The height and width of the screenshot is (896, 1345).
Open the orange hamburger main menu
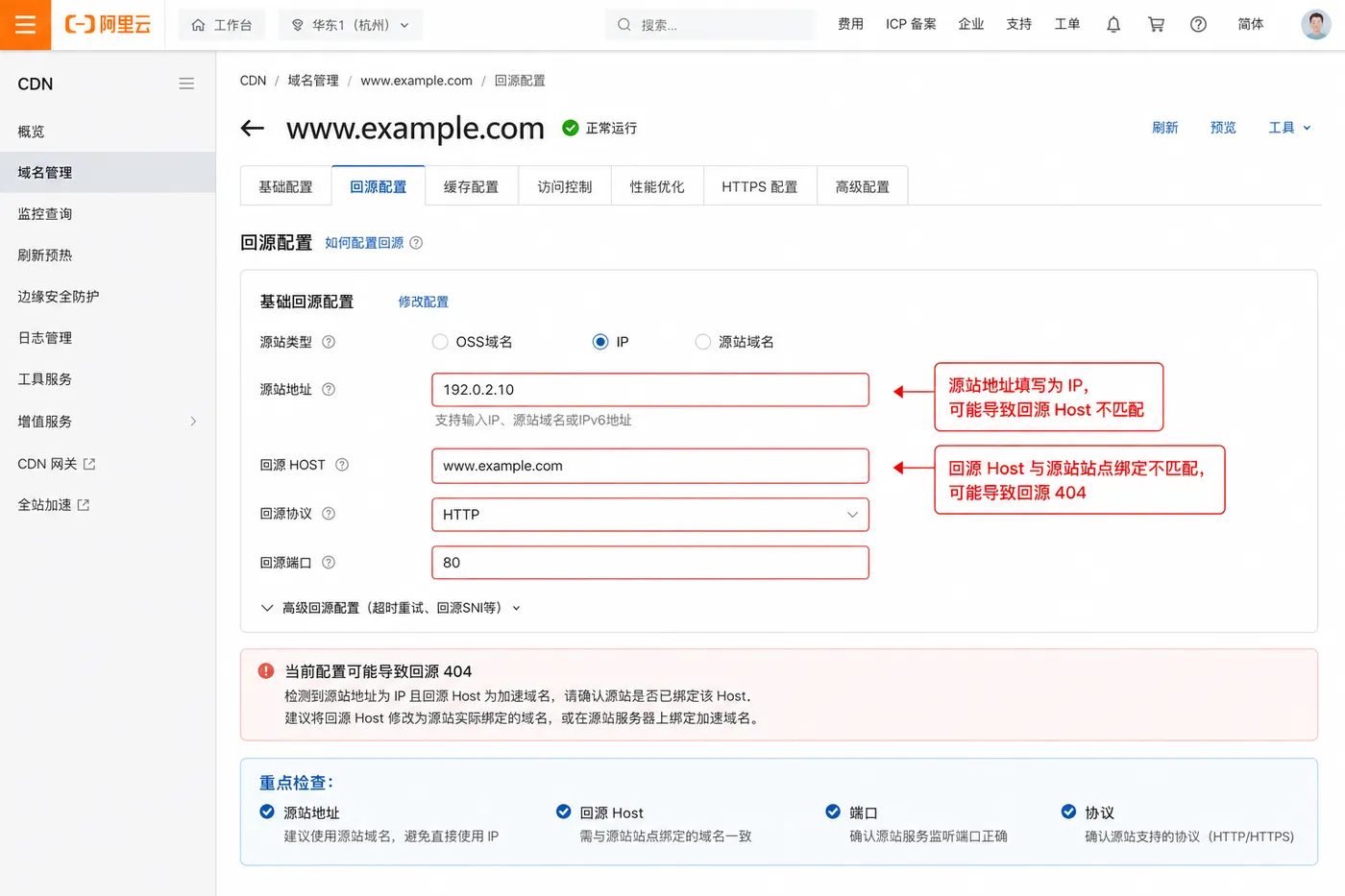click(25, 25)
